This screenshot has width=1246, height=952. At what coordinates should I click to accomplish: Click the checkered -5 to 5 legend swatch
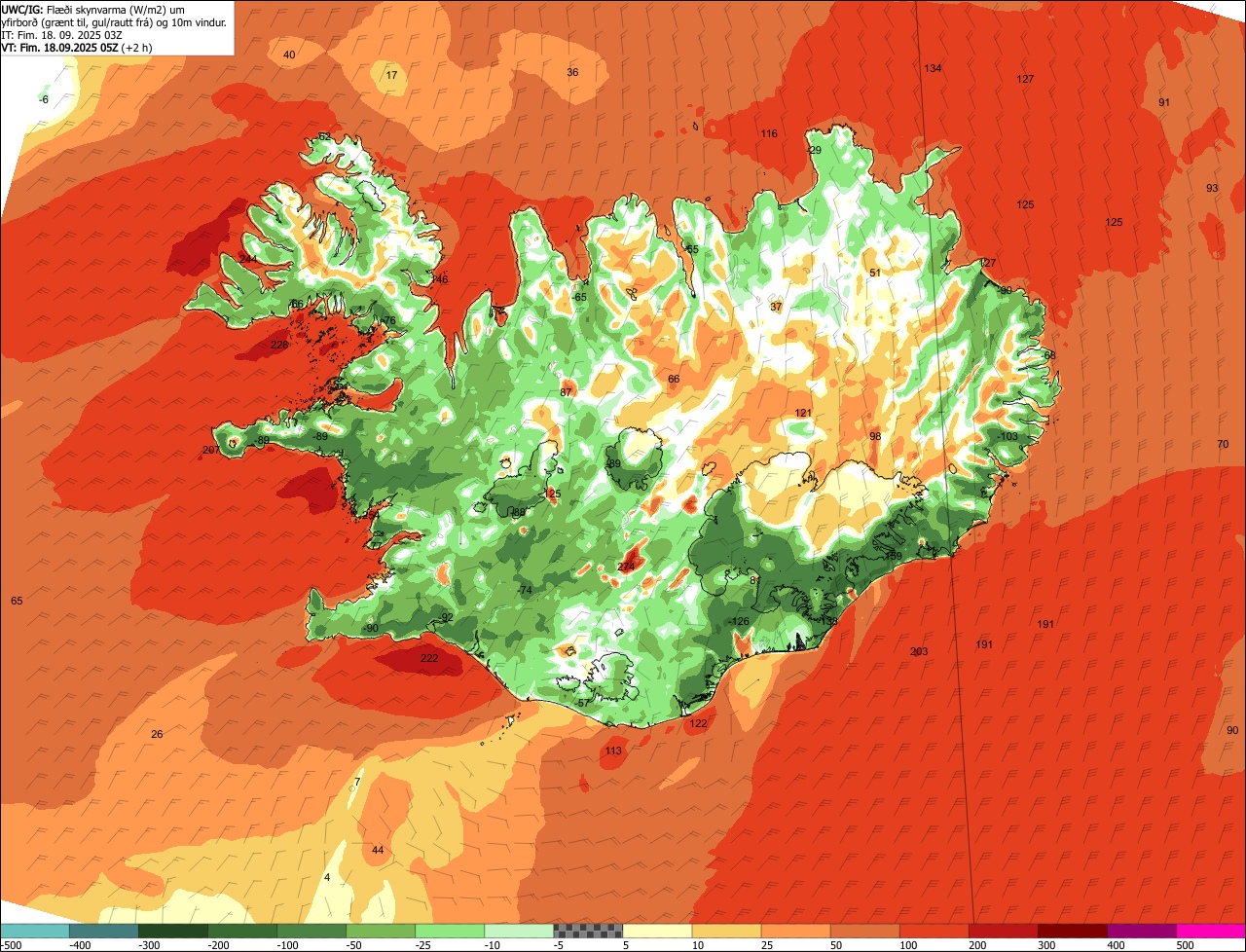point(588,931)
